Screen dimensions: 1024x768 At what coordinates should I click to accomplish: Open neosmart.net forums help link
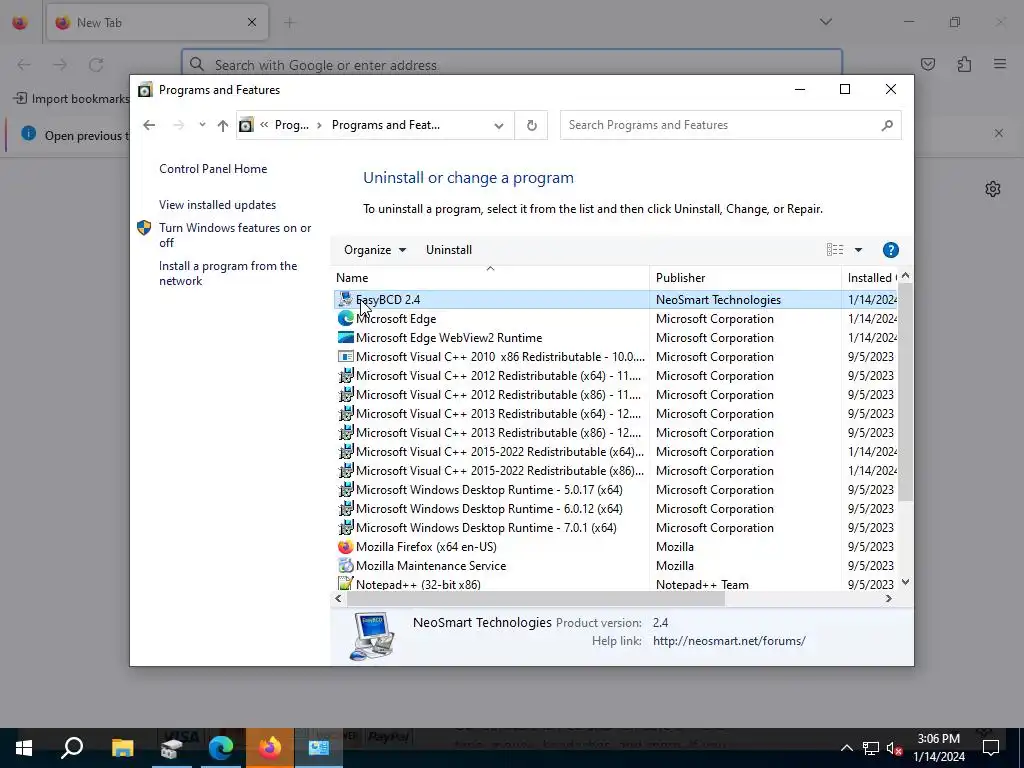click(729, 641)
